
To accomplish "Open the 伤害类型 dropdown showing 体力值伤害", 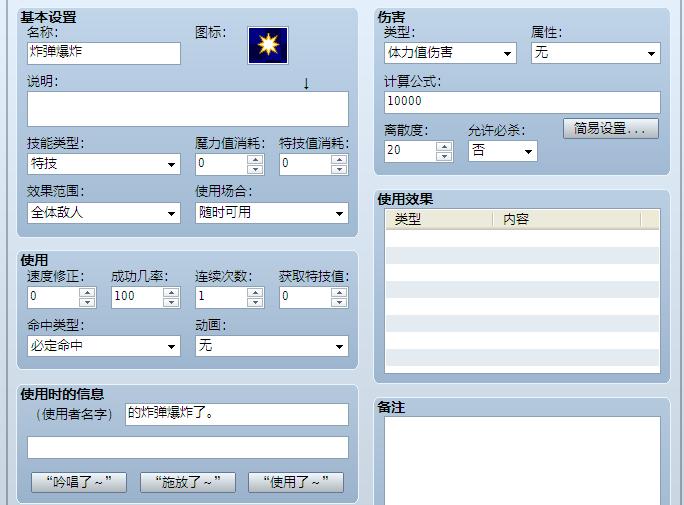I will 450,53.
